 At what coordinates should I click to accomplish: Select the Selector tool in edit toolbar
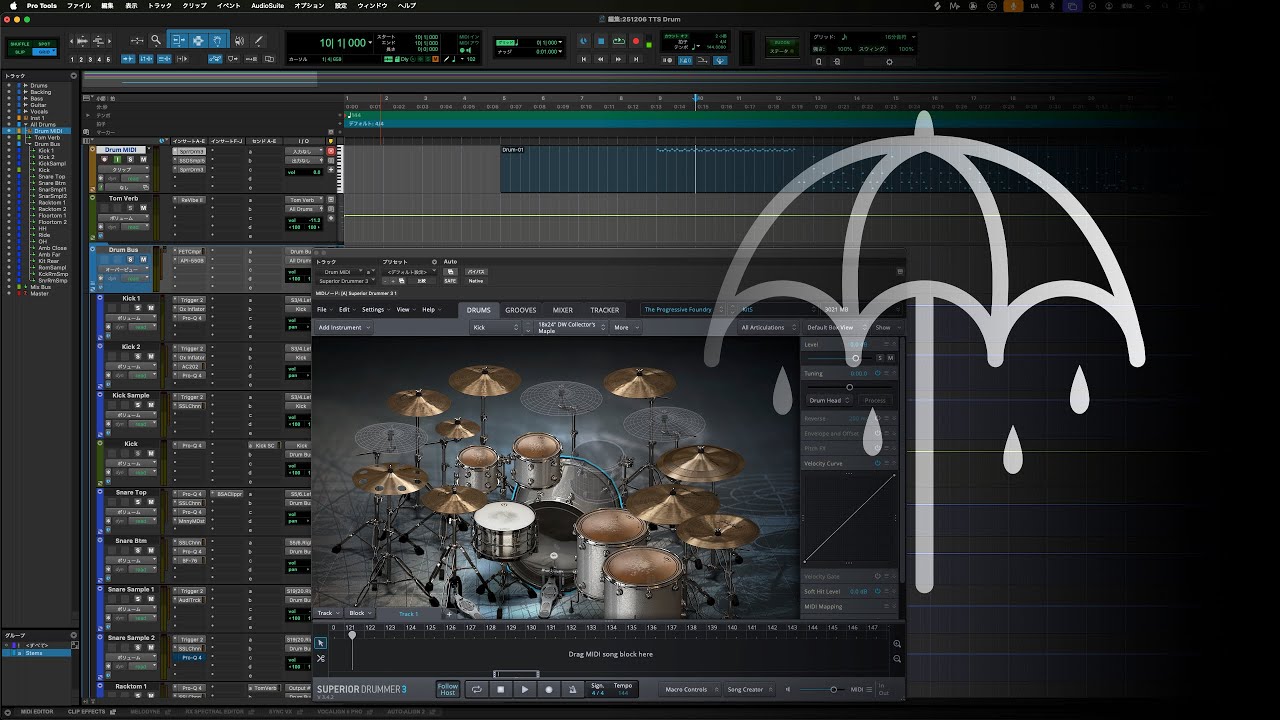pos(198,41)
